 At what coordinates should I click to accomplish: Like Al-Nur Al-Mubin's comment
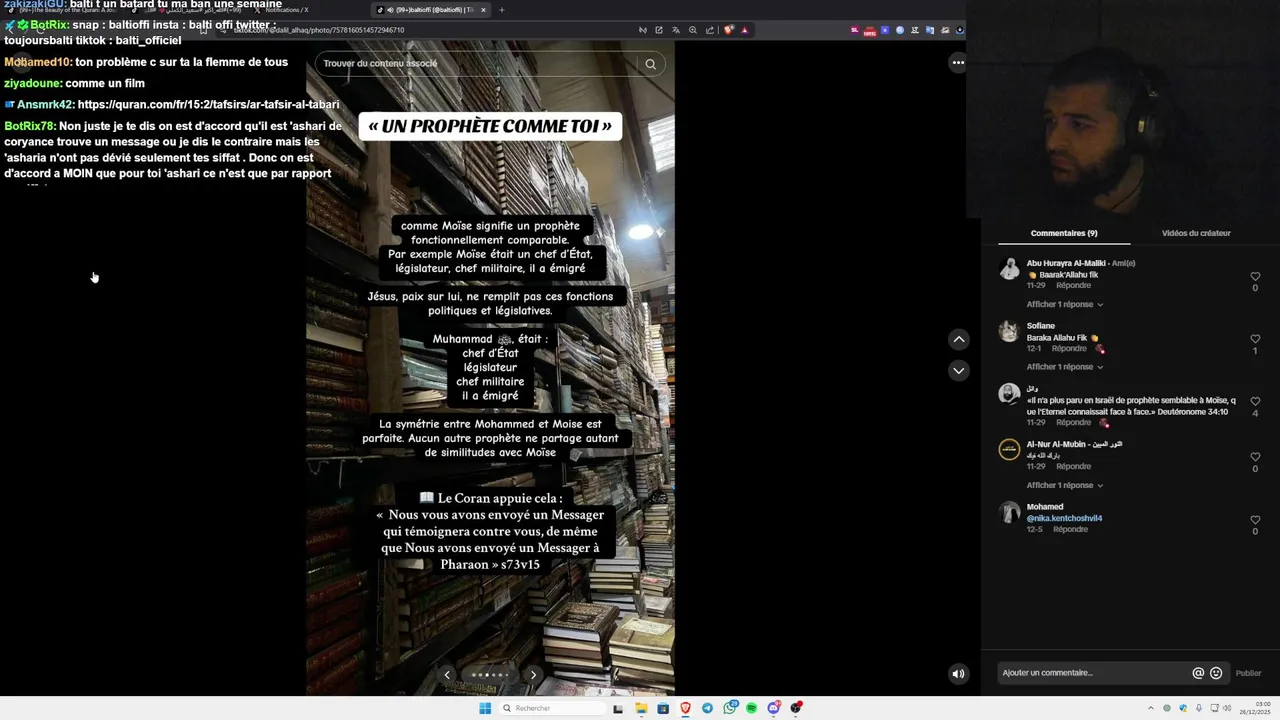click(x=1255, y=457)
